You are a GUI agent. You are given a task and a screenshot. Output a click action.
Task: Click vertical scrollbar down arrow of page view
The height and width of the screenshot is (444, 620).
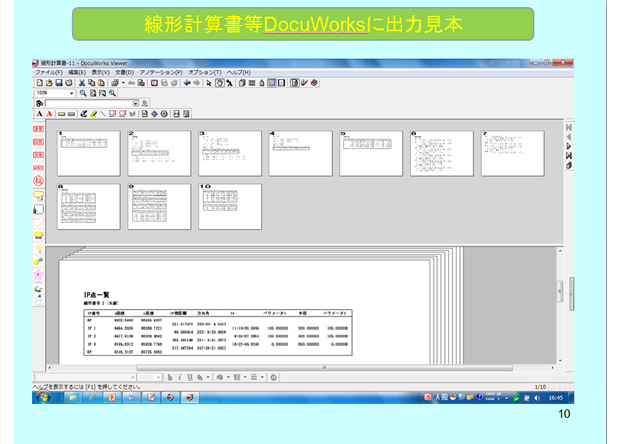click(x=560, y=361)
